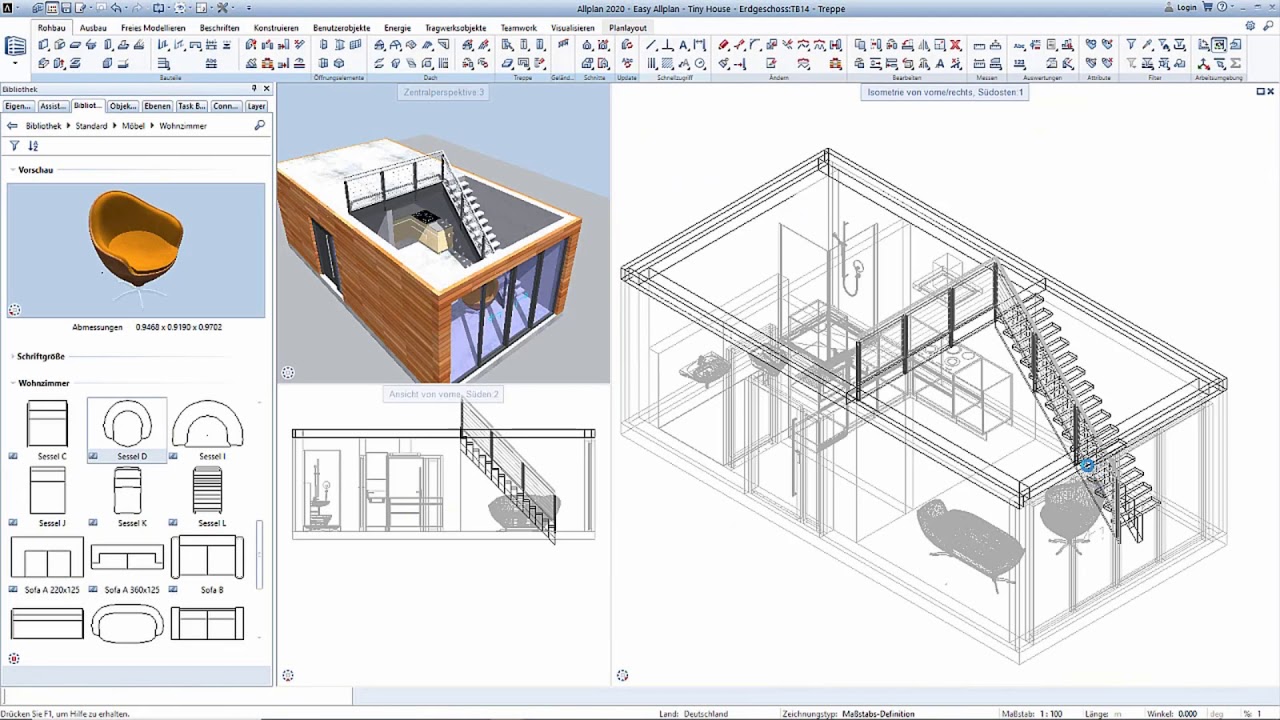The image size is (1280, 720).
Task: Switch to the Freies Modellieren tab
Action: click(153, 28)
